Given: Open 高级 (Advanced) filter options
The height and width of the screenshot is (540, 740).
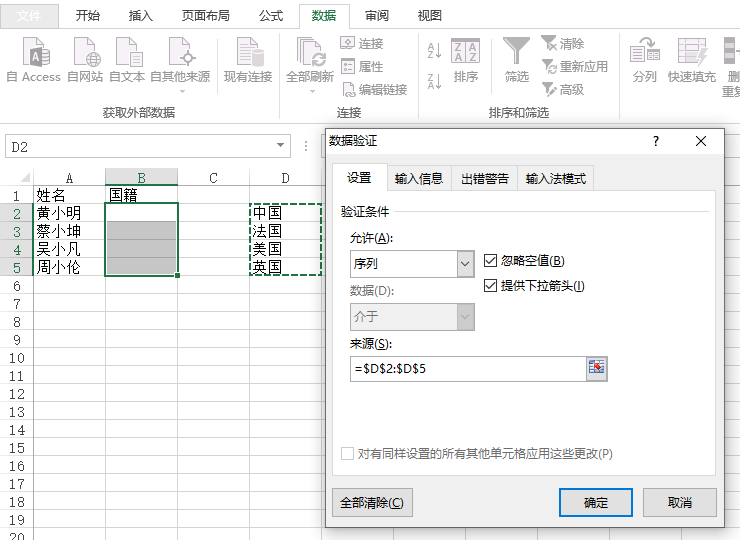Looking at the screenshot, I should coord(563,89).
